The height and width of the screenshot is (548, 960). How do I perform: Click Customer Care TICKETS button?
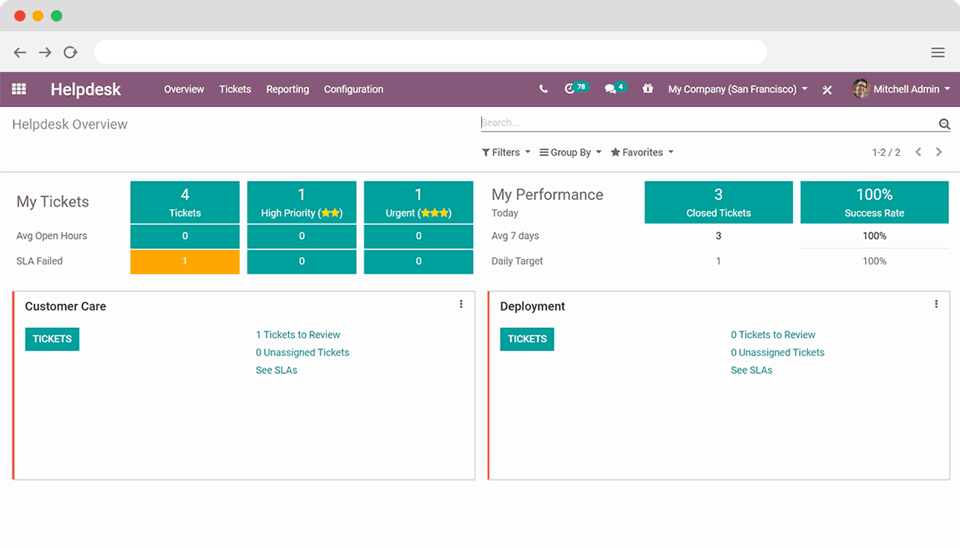point(52,339)
